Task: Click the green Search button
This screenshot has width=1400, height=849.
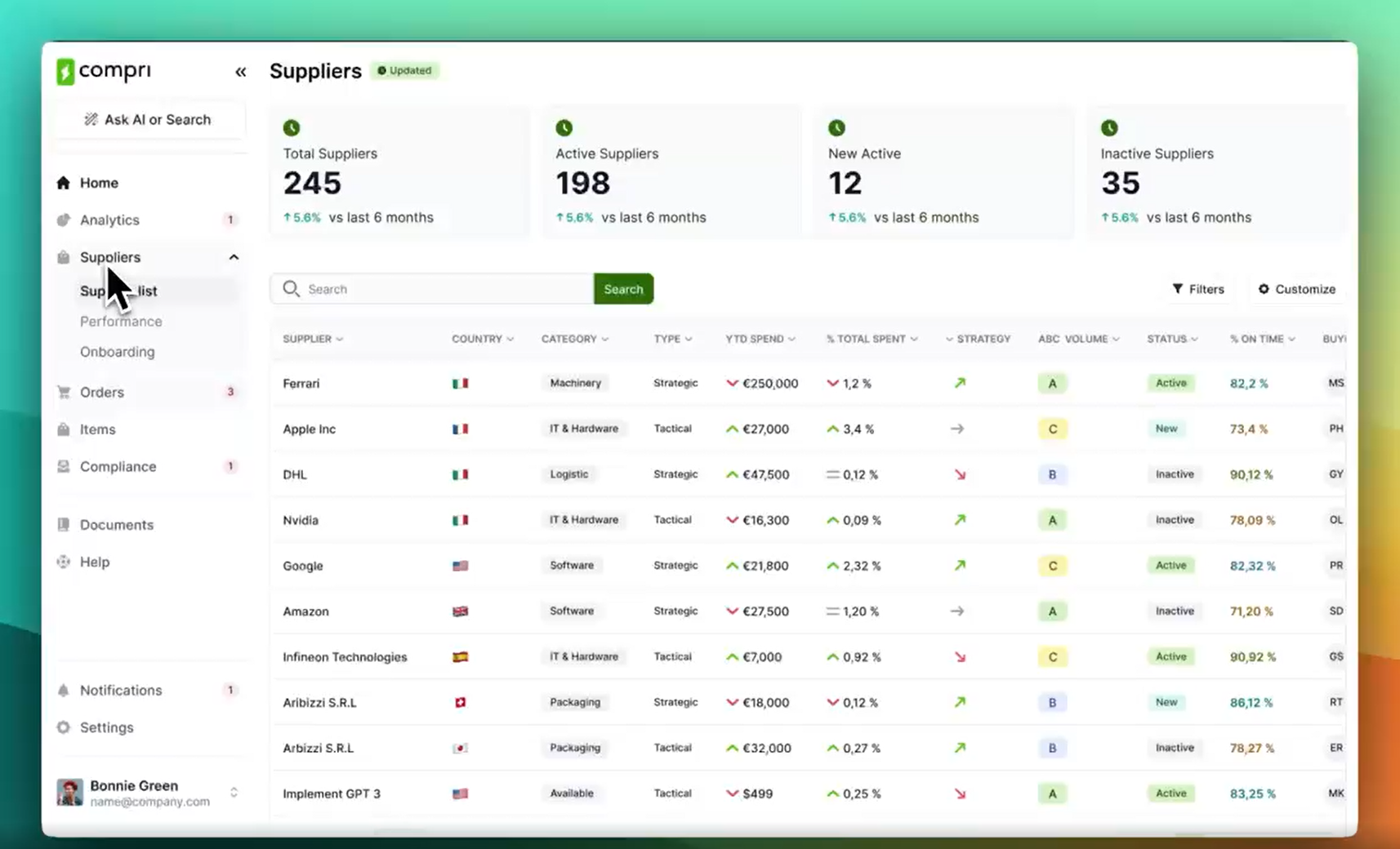Action: pyautogui.click(x=623, y=289)
